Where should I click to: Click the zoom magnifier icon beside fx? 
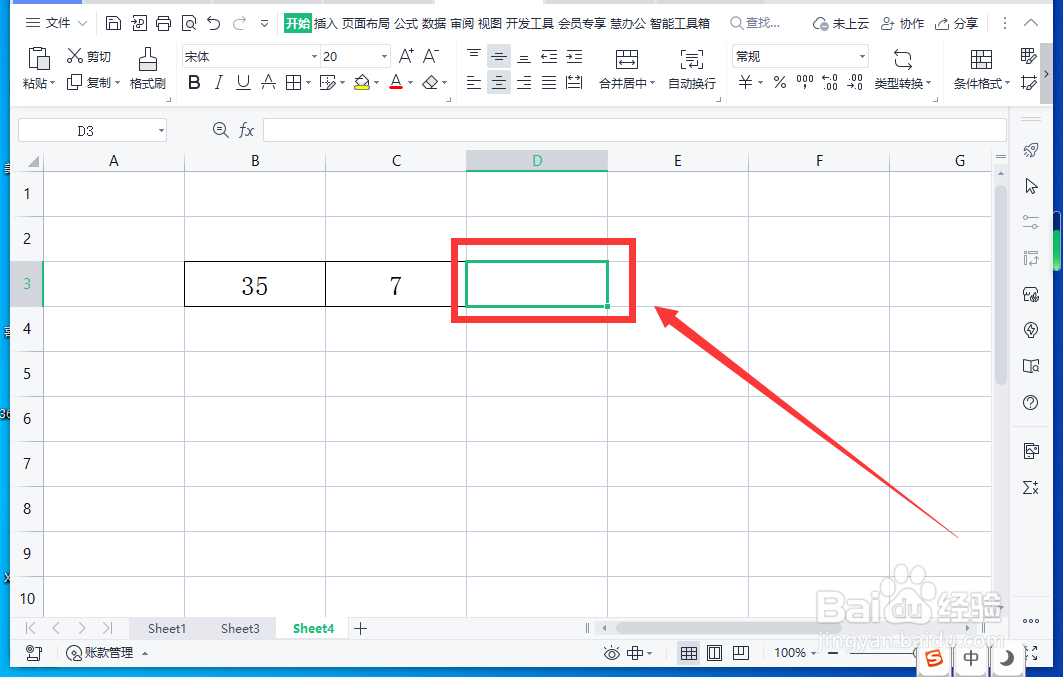pyautogui.click(x=220, y=130)
